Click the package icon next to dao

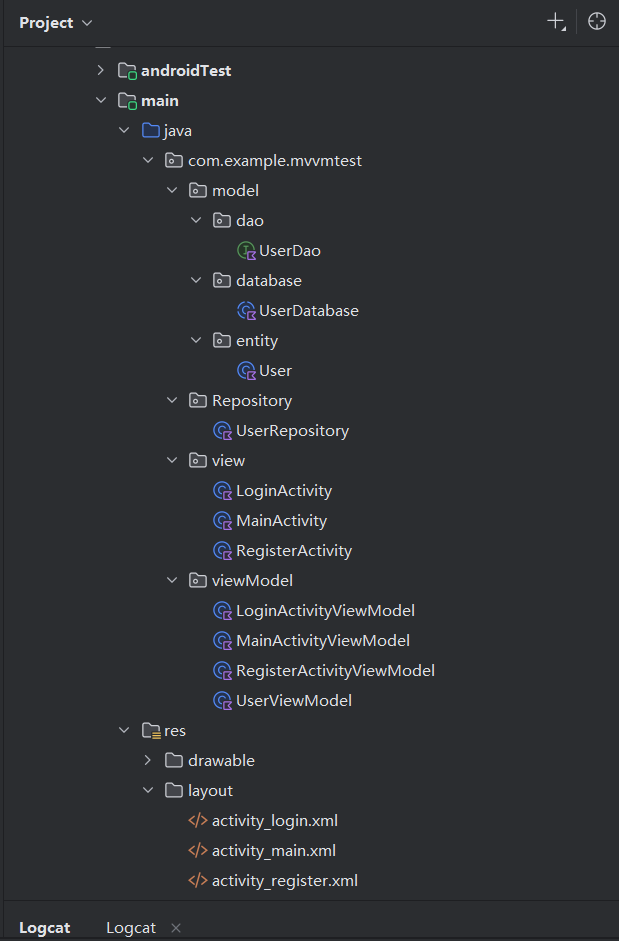click(x=220, y=220)
